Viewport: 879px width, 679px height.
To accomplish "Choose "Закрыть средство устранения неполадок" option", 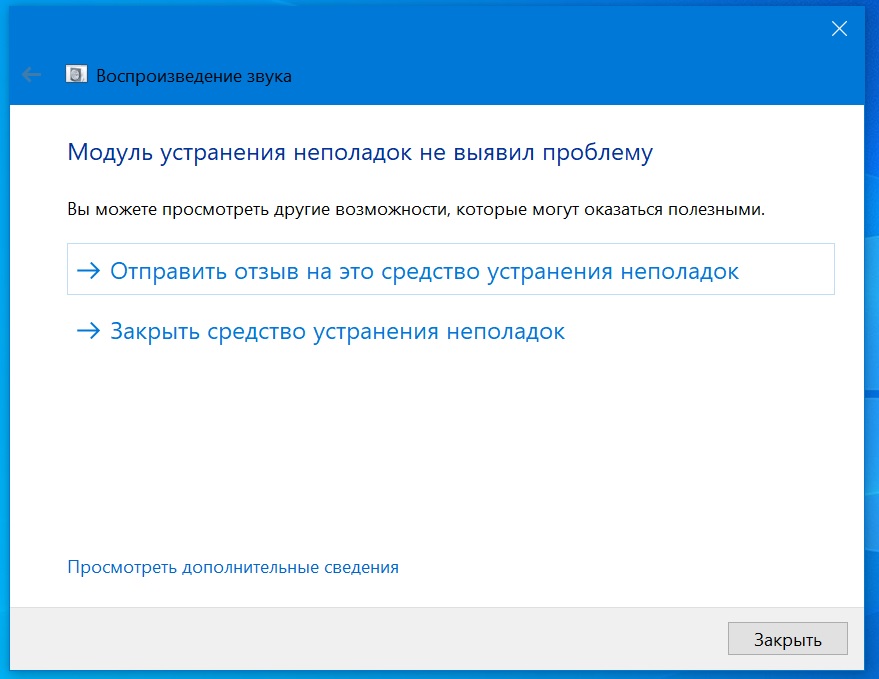I will (x=337, y=331).
